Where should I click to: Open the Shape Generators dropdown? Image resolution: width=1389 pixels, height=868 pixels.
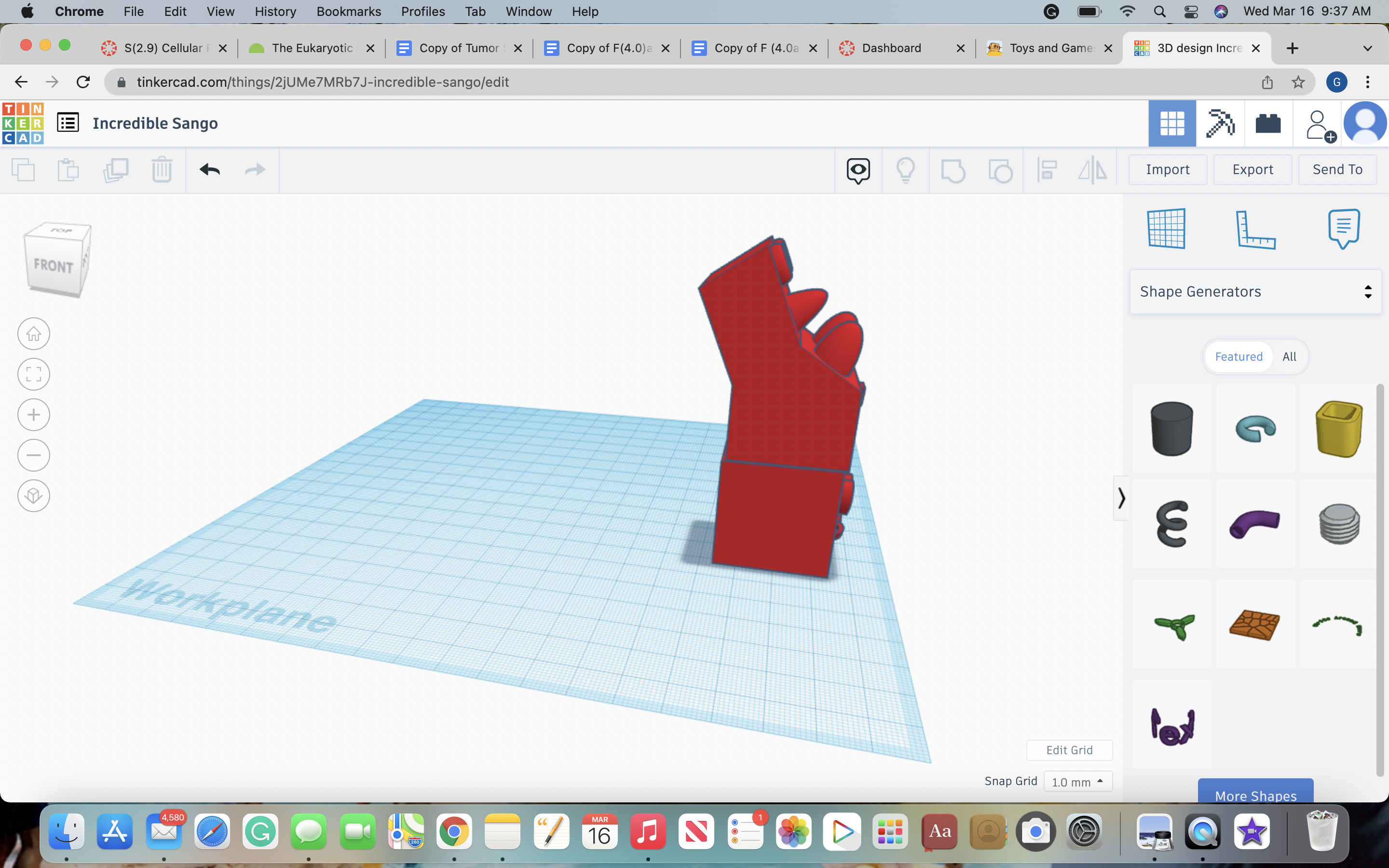(x=1255, y=291)
